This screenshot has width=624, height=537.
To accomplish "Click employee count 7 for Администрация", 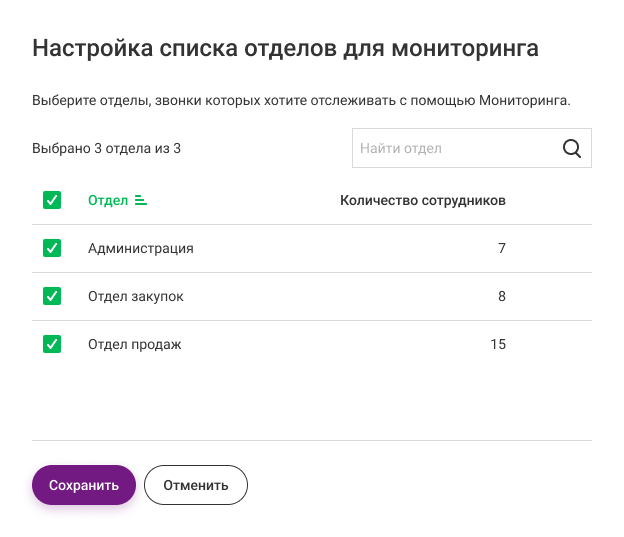I will click(x=501, y=248).
